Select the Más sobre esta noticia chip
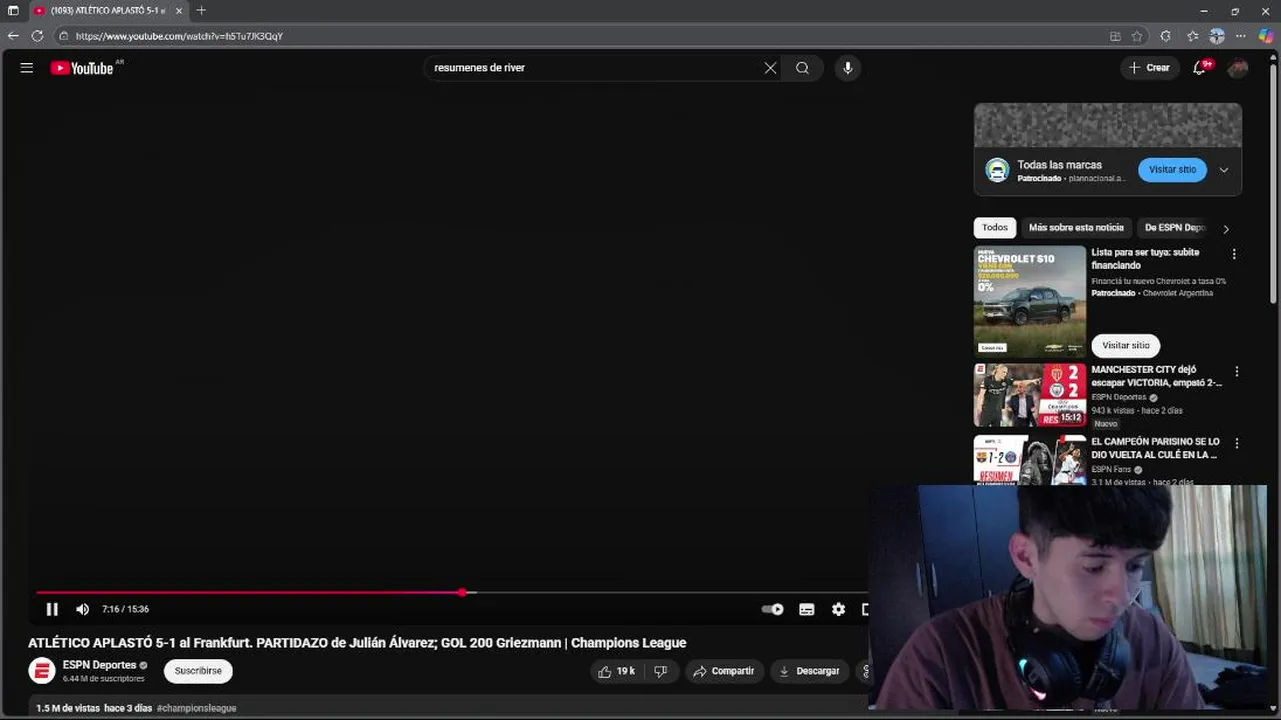 (1076, 228)
